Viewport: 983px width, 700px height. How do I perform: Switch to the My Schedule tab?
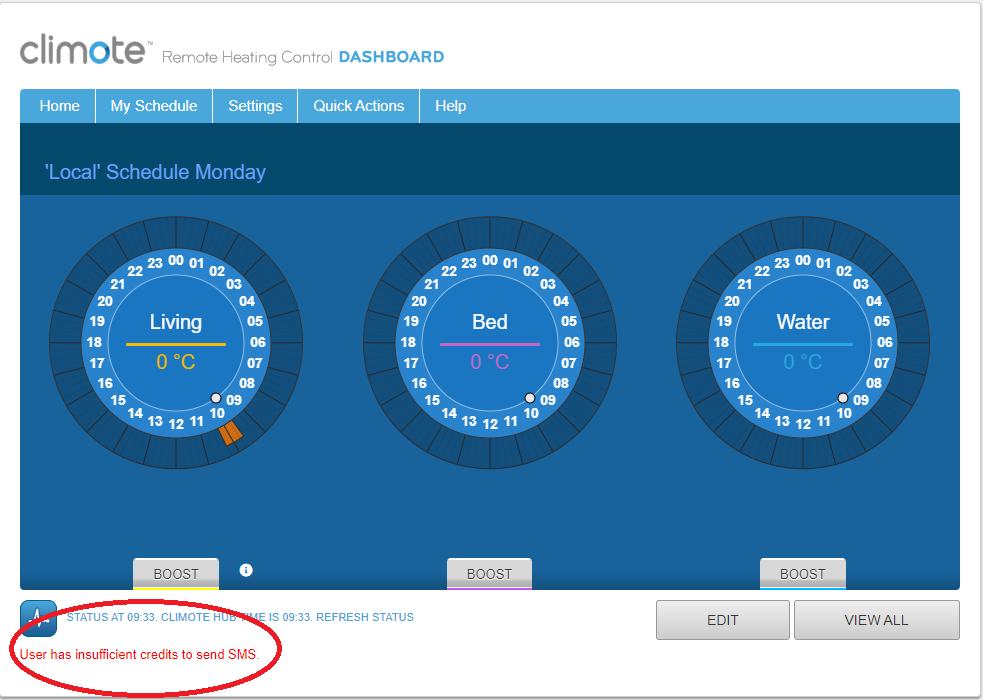[153, 106]
